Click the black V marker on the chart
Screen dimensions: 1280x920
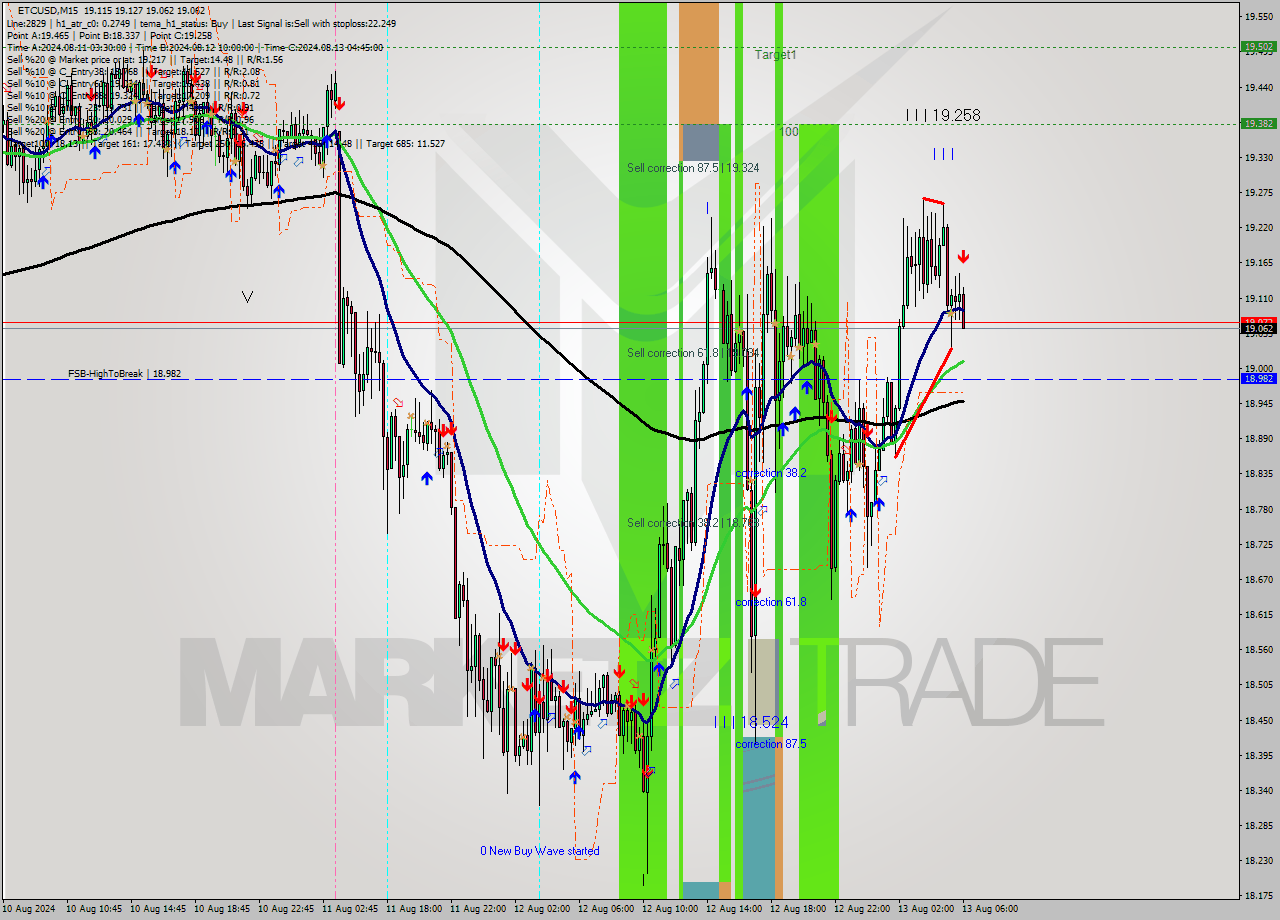[x=248, y=297]
